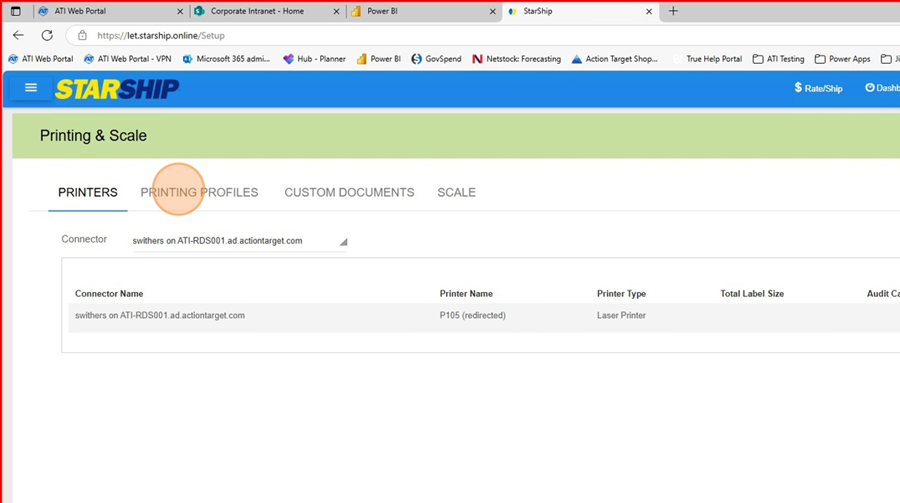Open Rate/Ship from the header
This screenshot has height=503, width=900.
click(818, 88)
